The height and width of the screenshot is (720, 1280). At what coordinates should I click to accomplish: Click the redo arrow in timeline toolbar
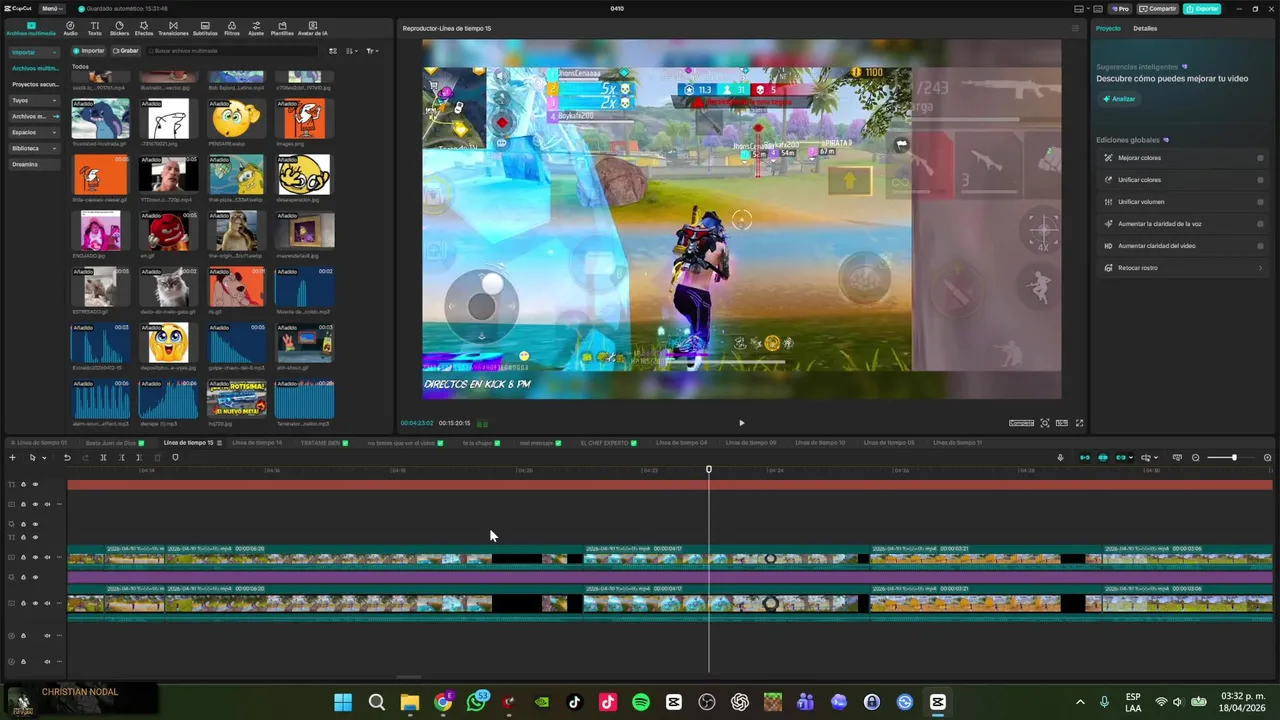[85, 458]
